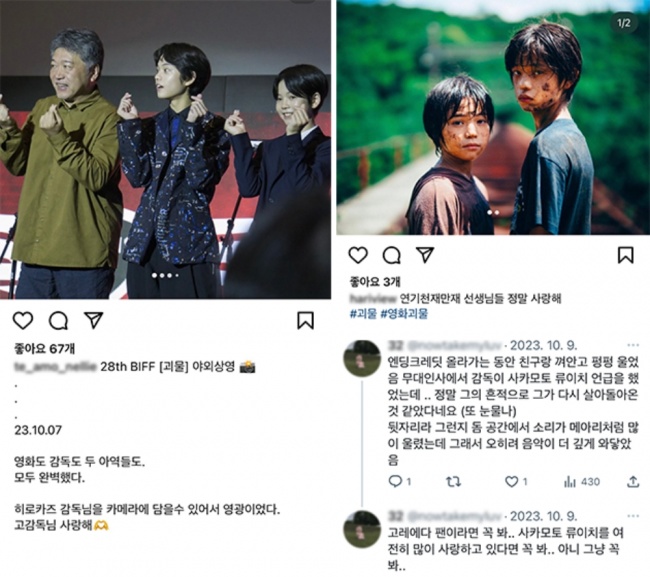Like the BIFF outdoor screening post
This screenshot has width=650, height=577.
tap(23, 320)
